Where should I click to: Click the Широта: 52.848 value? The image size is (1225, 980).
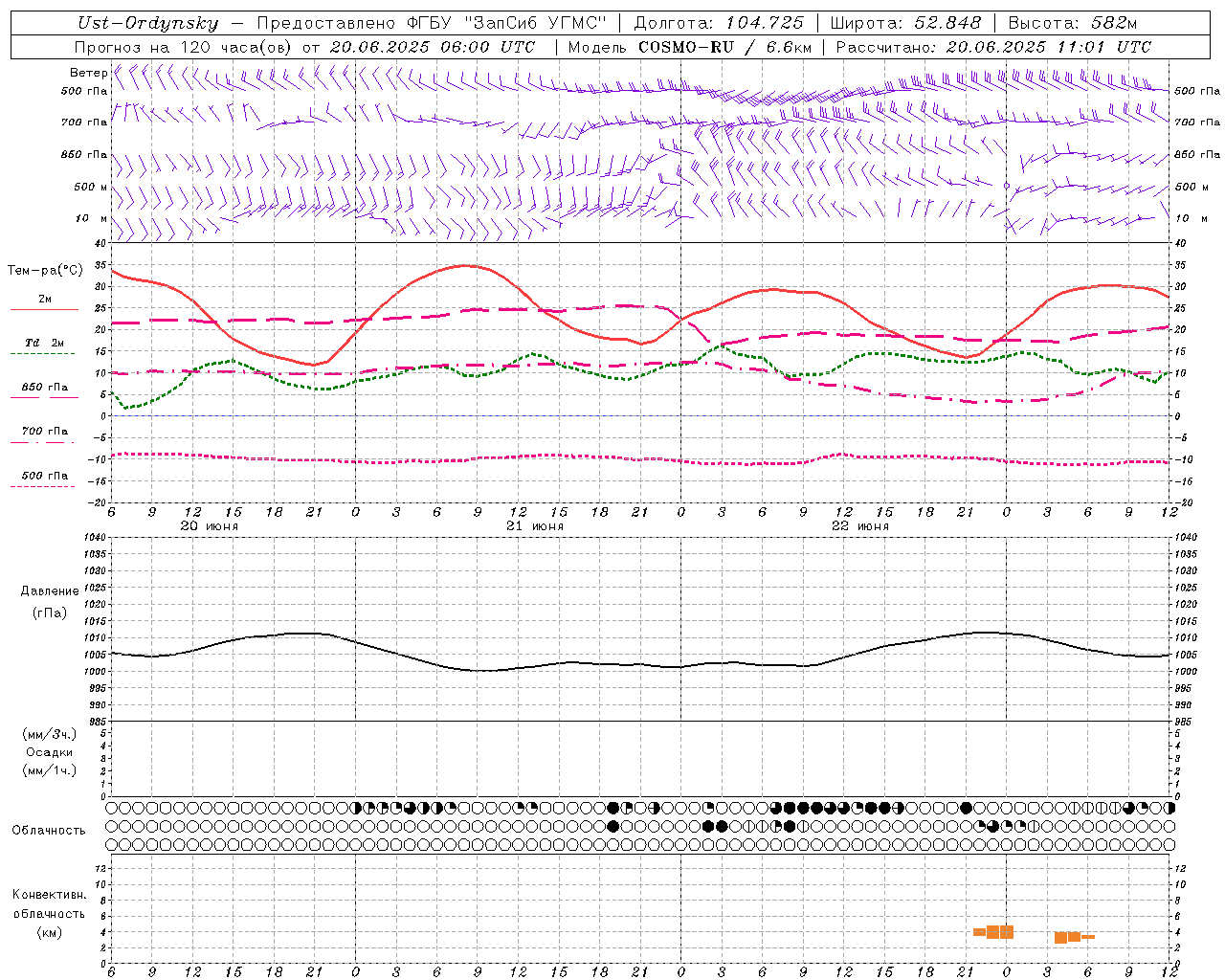click(x=906, y=24)
